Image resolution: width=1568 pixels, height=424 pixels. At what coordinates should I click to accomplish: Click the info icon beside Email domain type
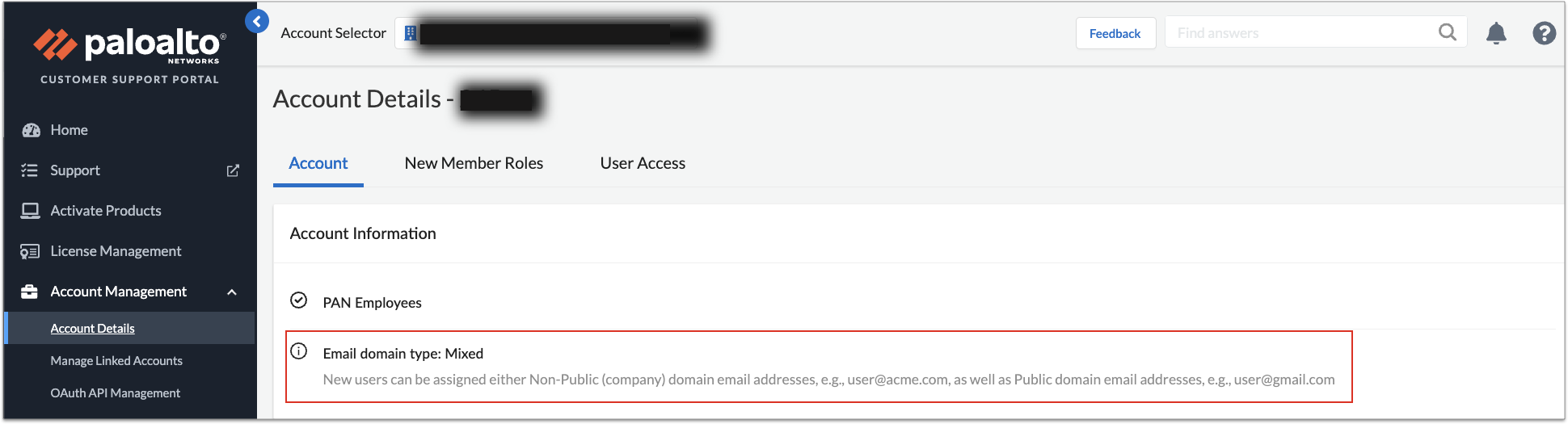(x=299, y=351)
